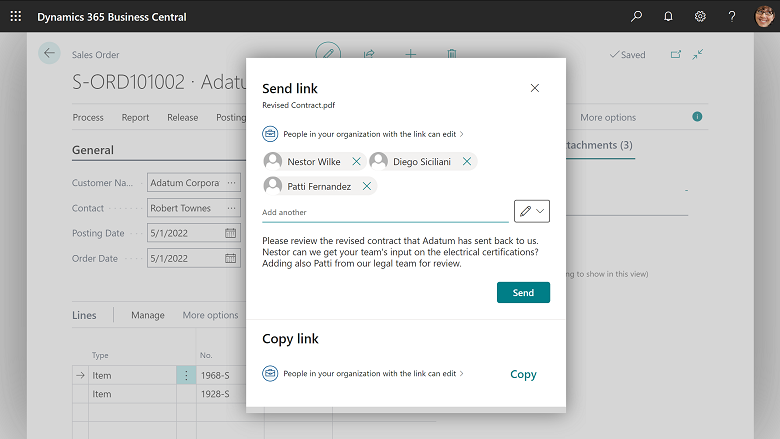Click the 1928-S item number cell
The height and width of the screenshot is (439, 780).
223,394
